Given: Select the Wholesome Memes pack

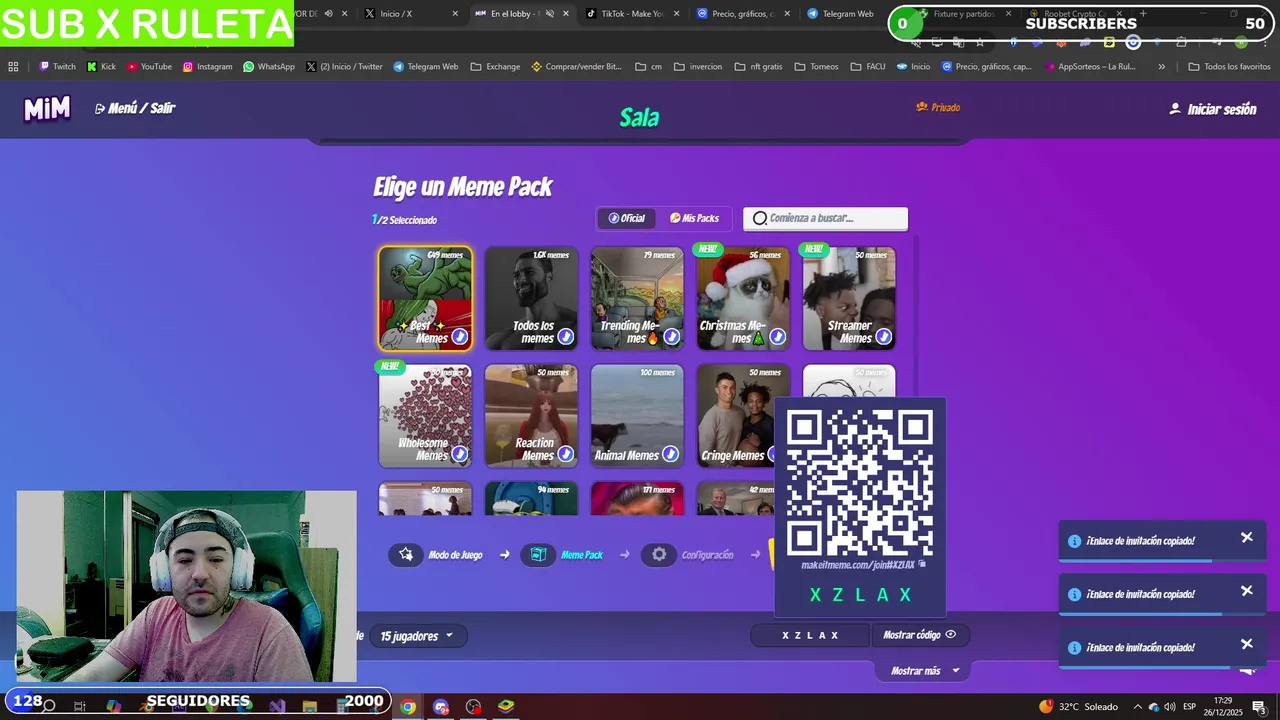Looking at the screenshot, I should click(x=425, y=416).
